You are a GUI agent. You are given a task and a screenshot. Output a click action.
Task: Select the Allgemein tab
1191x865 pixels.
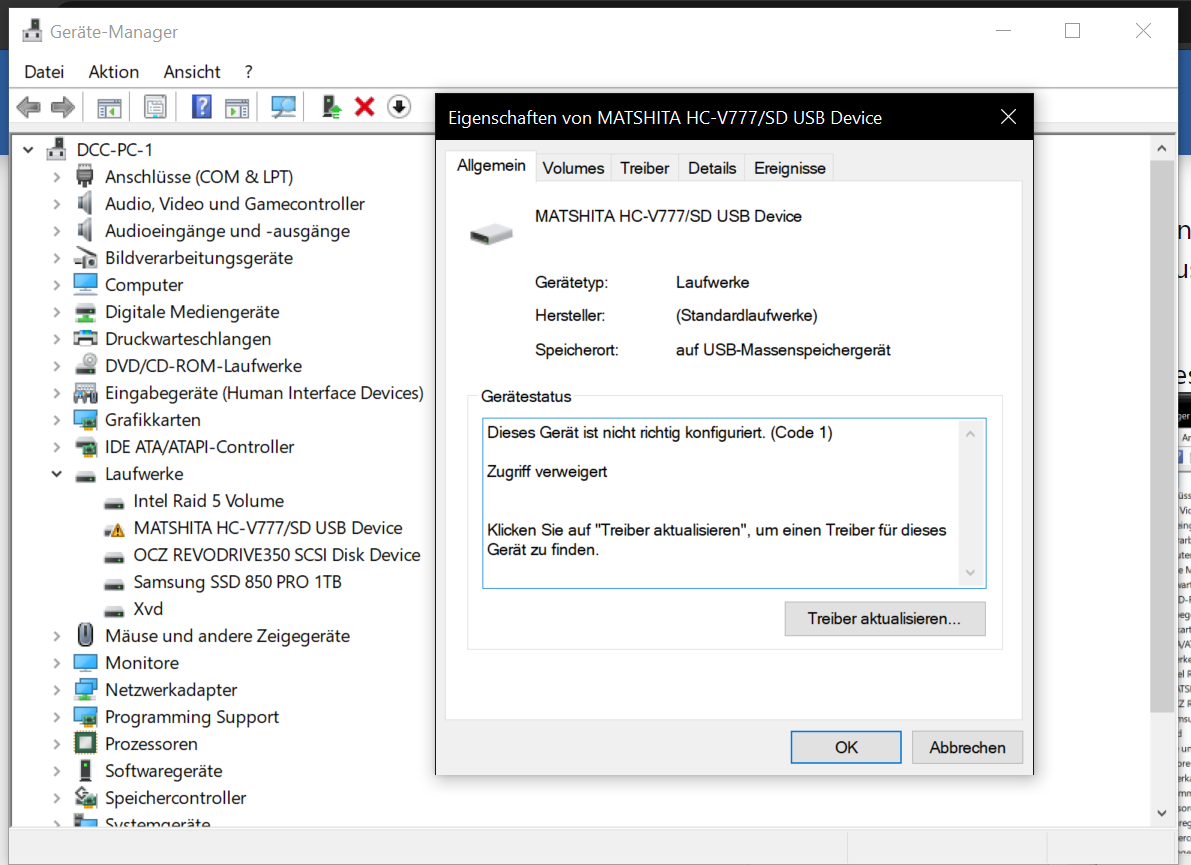click(x=491, y=166)
